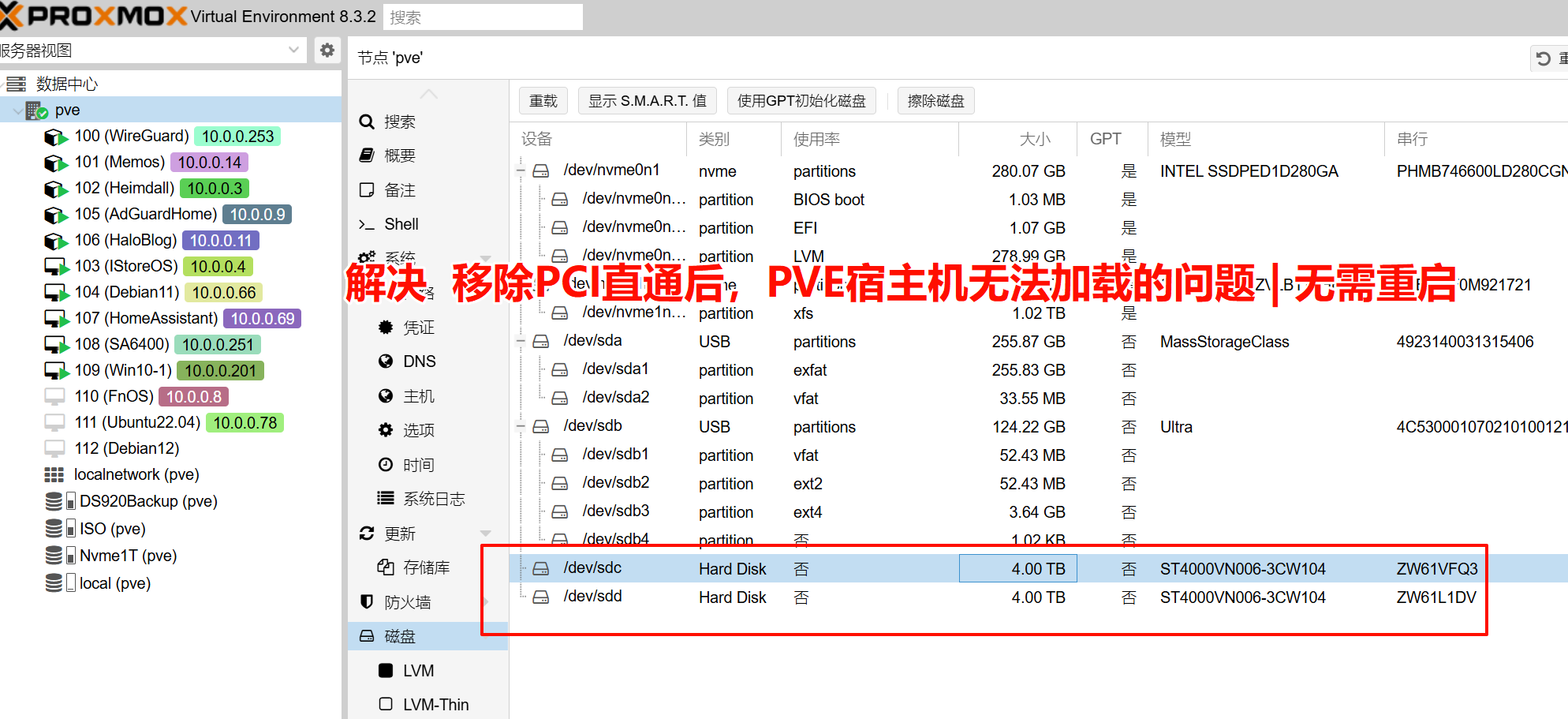Click the 重载 reload button
The height and width of the screenshot is (719, 1568).
pyautogui.click(x=543, y=101)
